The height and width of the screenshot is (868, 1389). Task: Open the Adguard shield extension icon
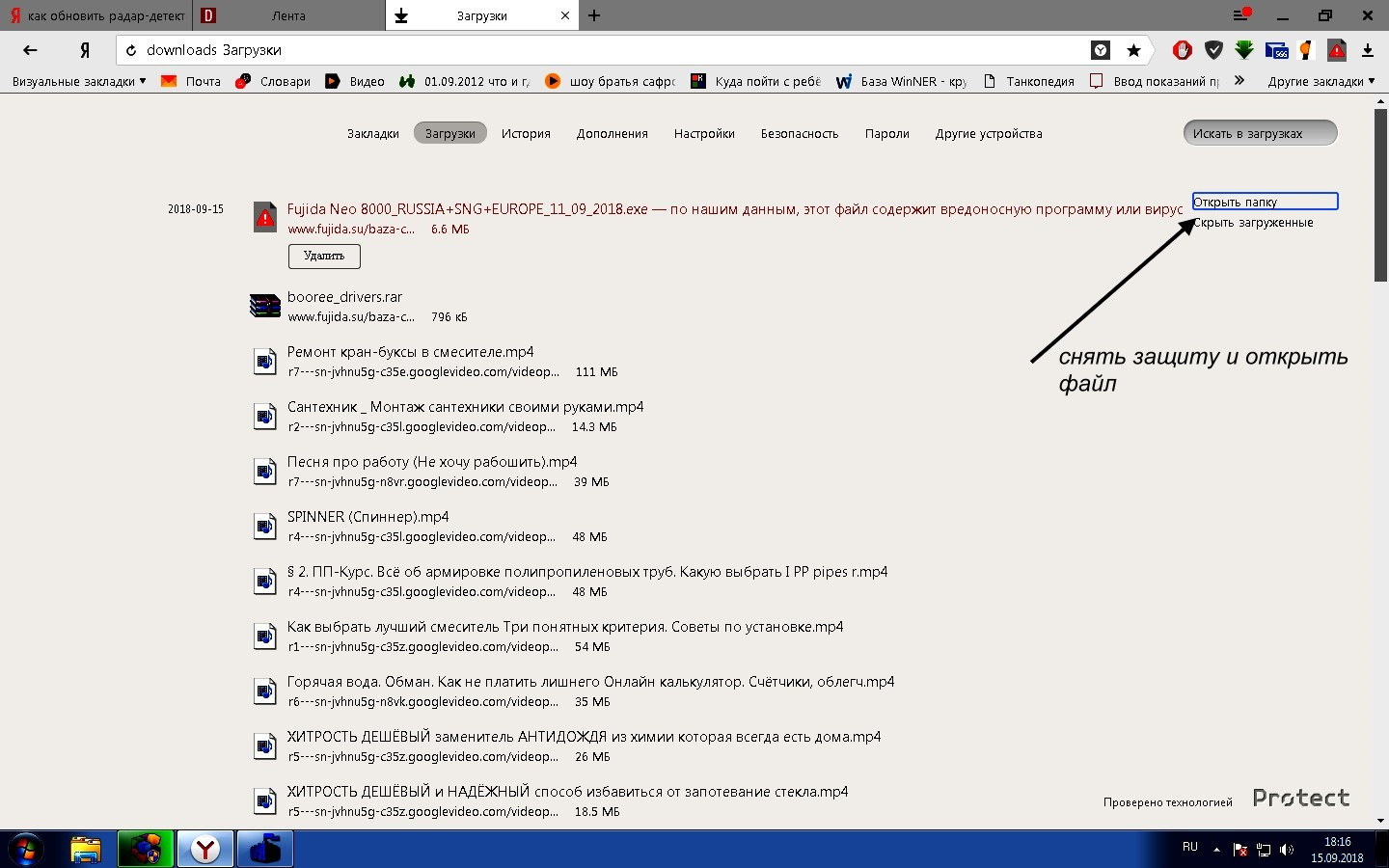pyautogui.click(x=1213, y=50)
